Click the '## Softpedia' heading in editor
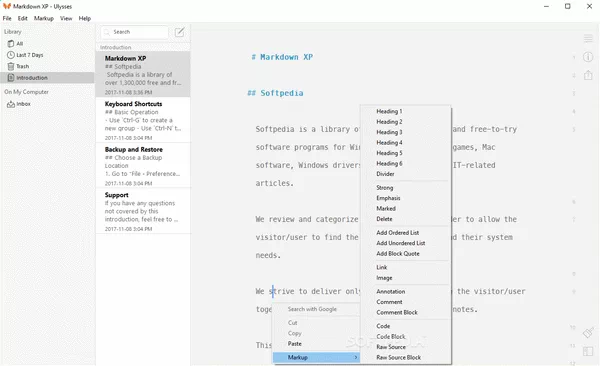Viewport: 600px width, 366px height. [x=275, y=93]
